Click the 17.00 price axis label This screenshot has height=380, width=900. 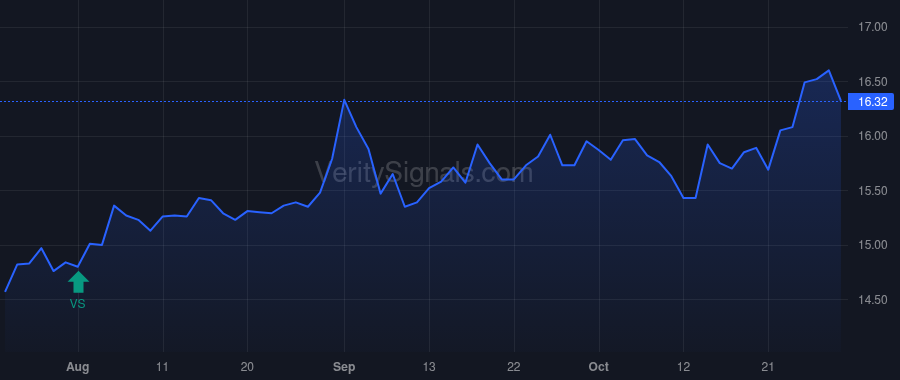coord(872,27)
